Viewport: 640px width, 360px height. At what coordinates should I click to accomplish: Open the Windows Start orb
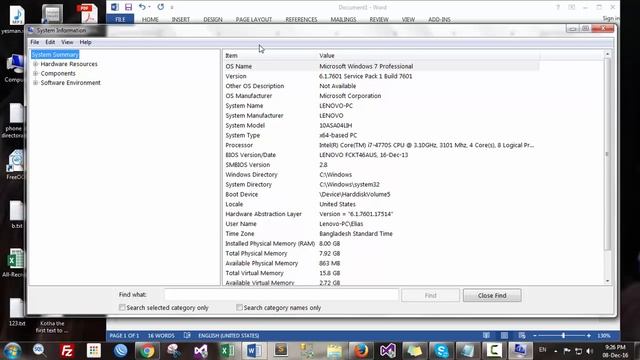pyautogui.click(x=12, y=351)
